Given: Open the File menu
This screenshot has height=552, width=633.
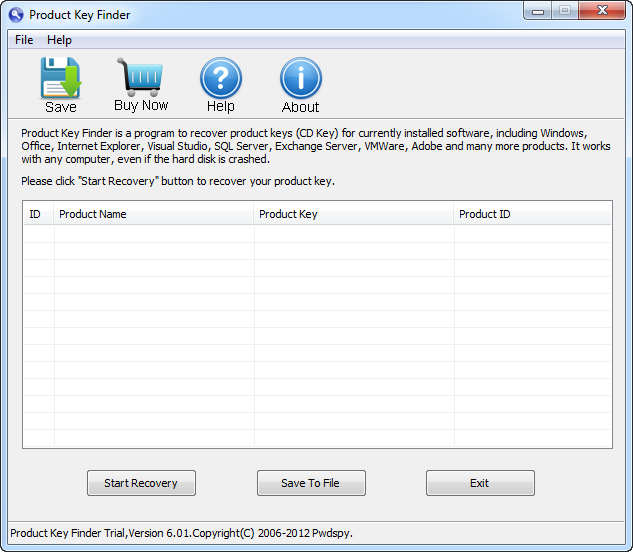Looking at the screenshot, I should pyautogui.click(x=24, y=40).
